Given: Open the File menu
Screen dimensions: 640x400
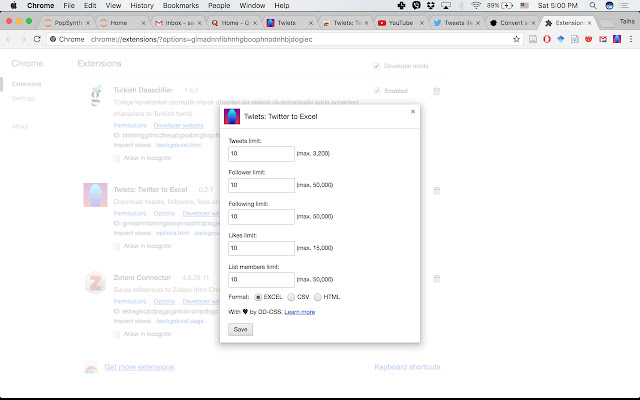Looking at the screenshot, I should (x=69, y=5).
